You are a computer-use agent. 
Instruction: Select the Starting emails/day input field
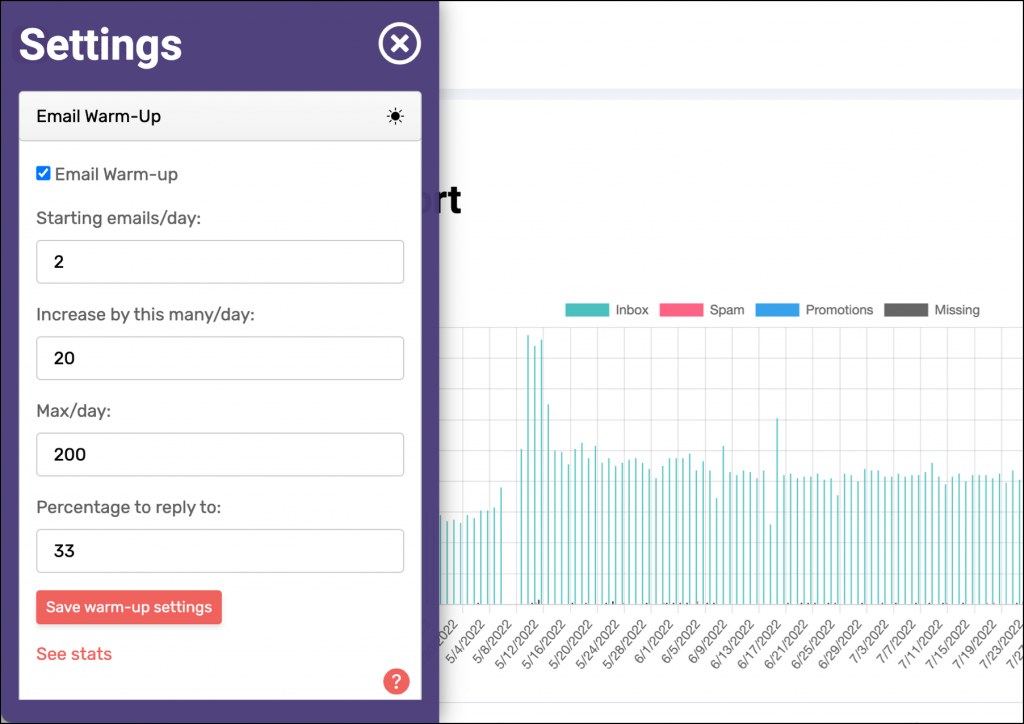coord(220,261)
